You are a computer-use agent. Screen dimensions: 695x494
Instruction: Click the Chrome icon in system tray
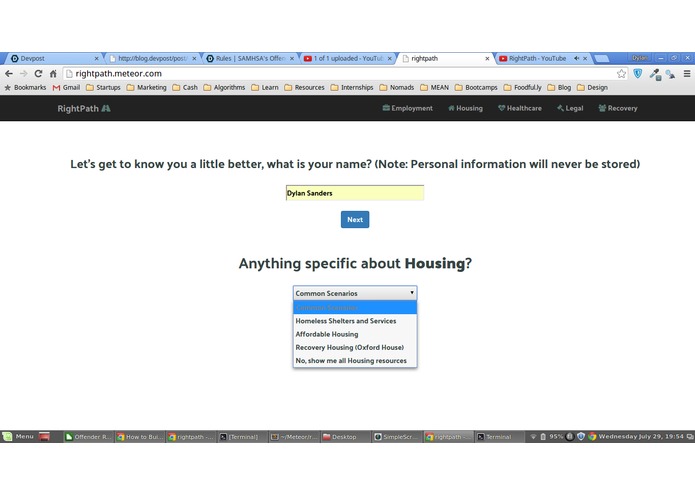pos(592,436)
